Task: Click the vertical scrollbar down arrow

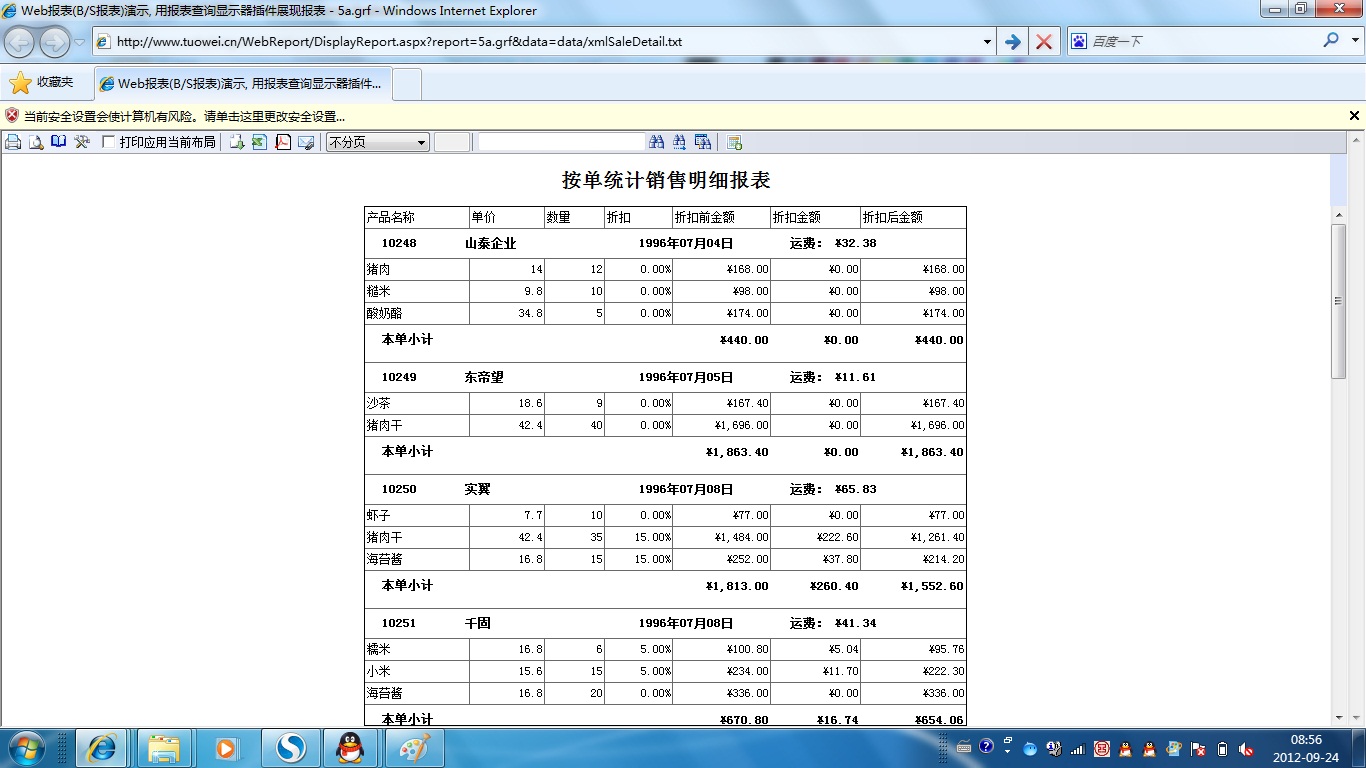Action: point(1339,717)
